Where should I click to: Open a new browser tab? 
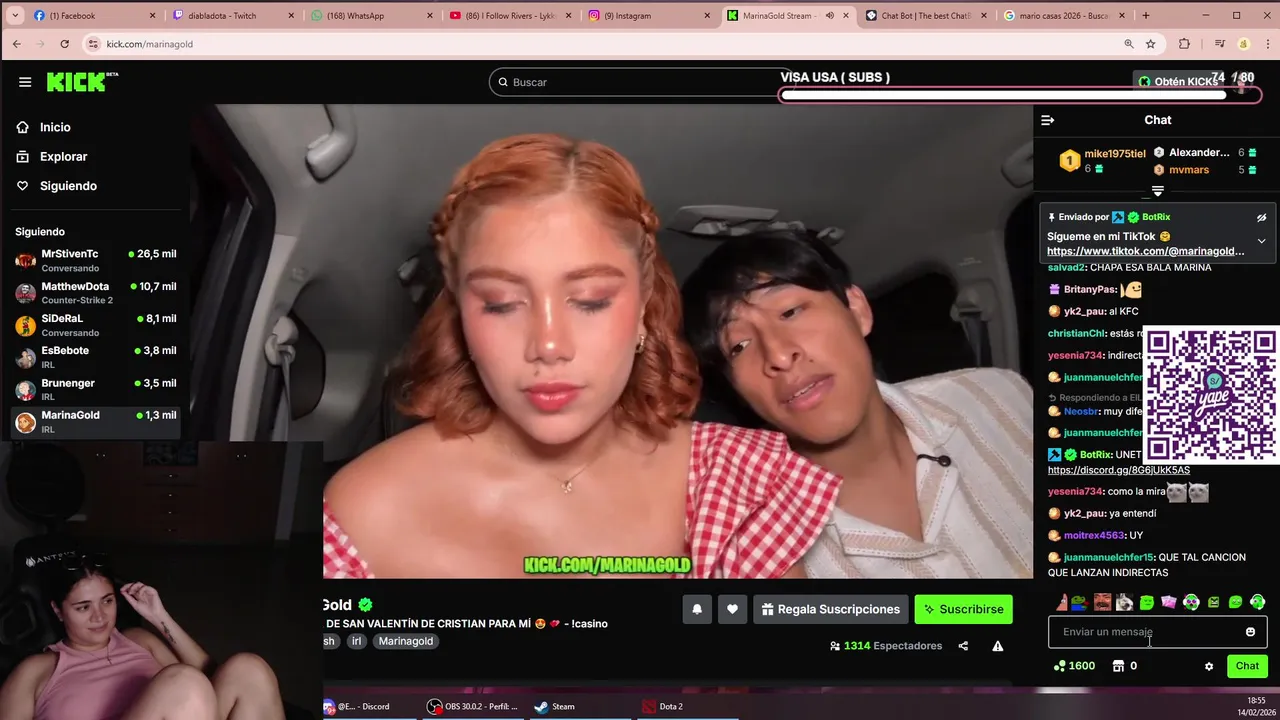(1146, 15)
